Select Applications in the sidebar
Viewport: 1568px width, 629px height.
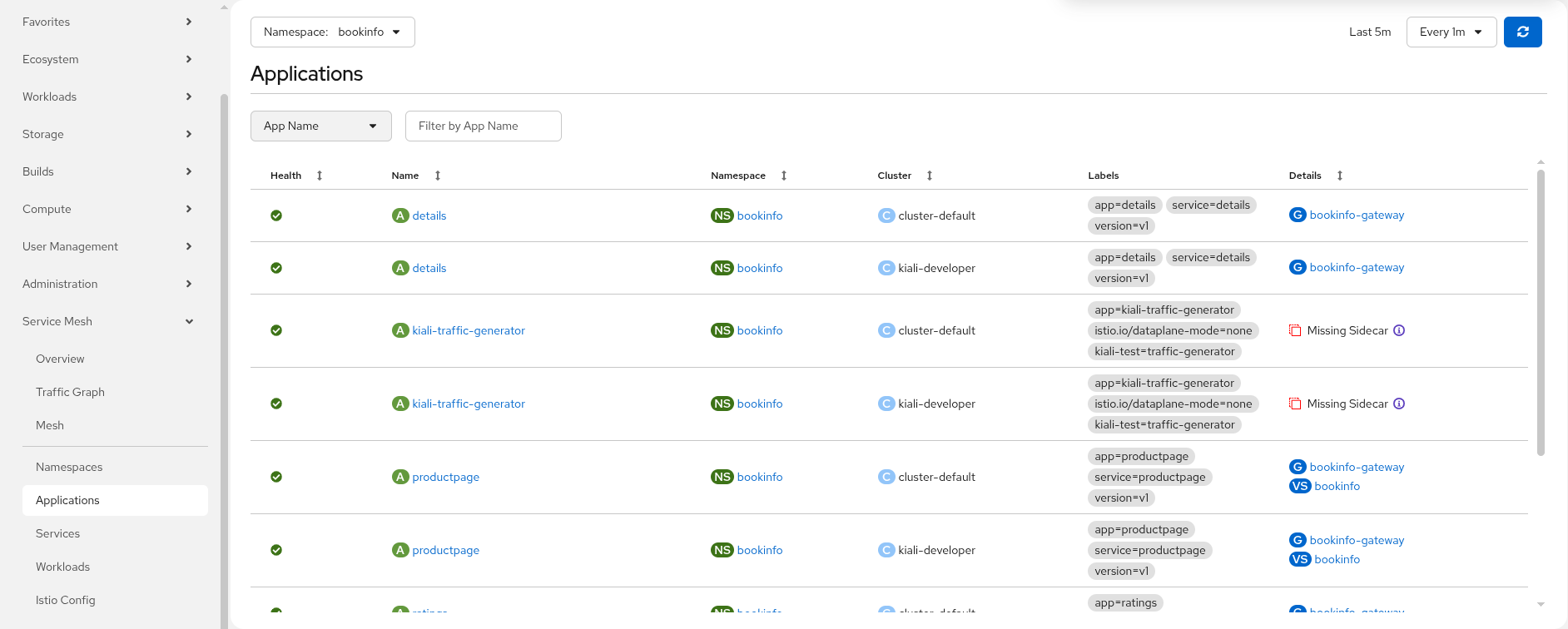click(x=115, y=500)
